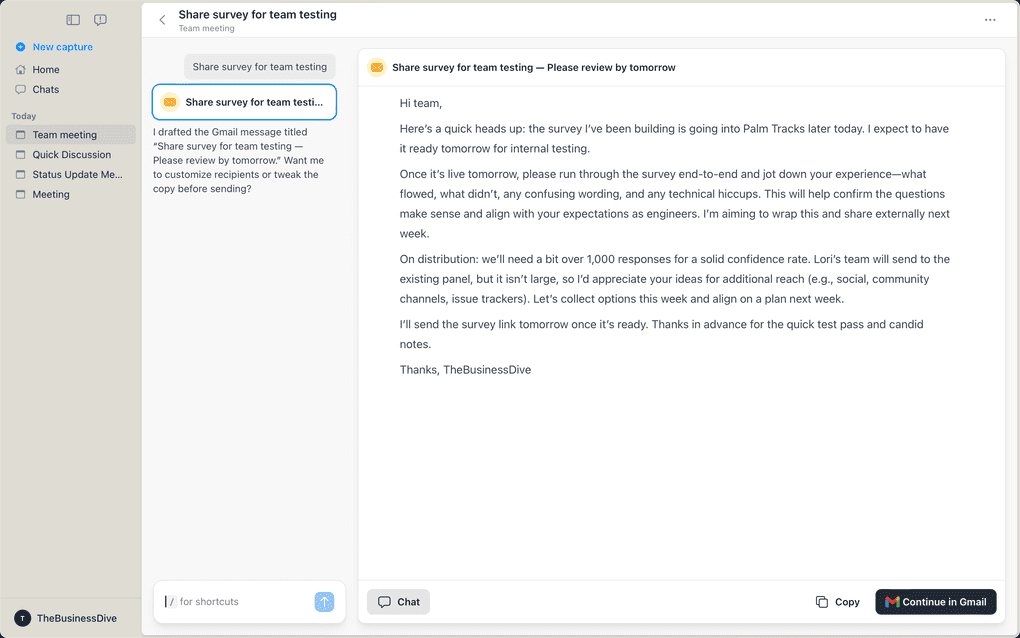Start a New capture
This screenshot has height=638, width=1020.
point(62,47)
